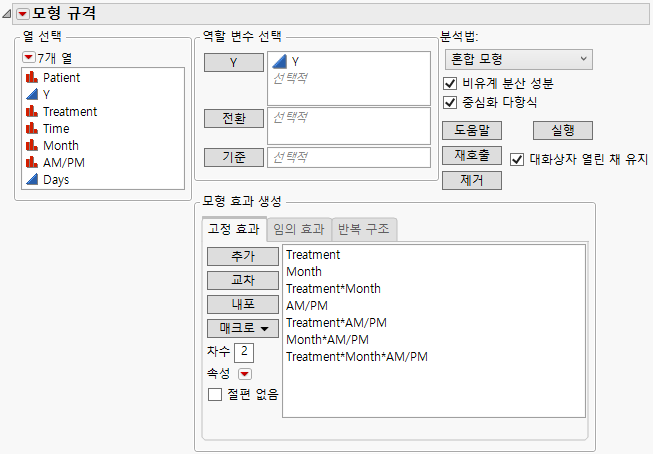Select the Treatment*Month*AM/PM effect
The height and width of the screenshot is (454, 653).
point(357,357)
